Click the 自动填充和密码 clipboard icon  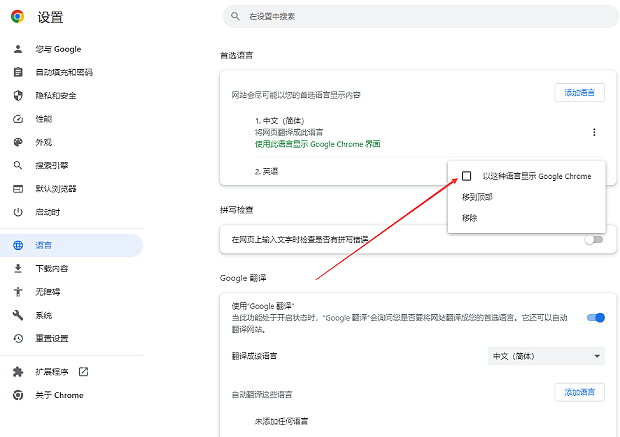[x=18, y=72]
